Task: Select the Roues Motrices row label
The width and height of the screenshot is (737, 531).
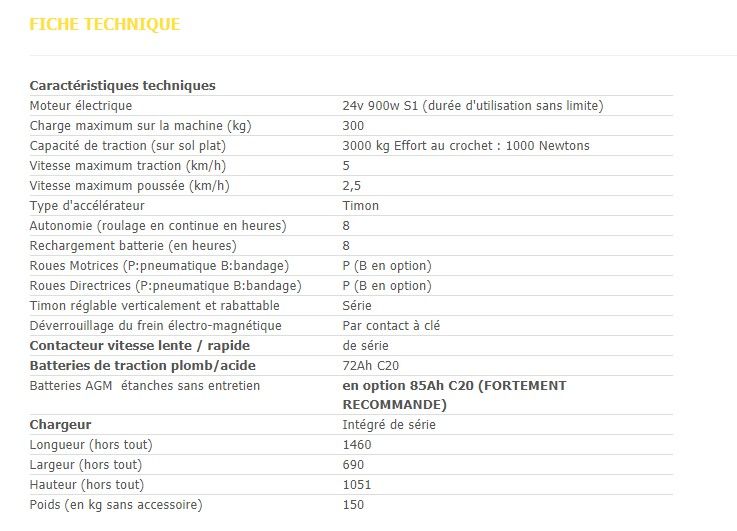Action: pyautogui.click(x=159, y=265)
